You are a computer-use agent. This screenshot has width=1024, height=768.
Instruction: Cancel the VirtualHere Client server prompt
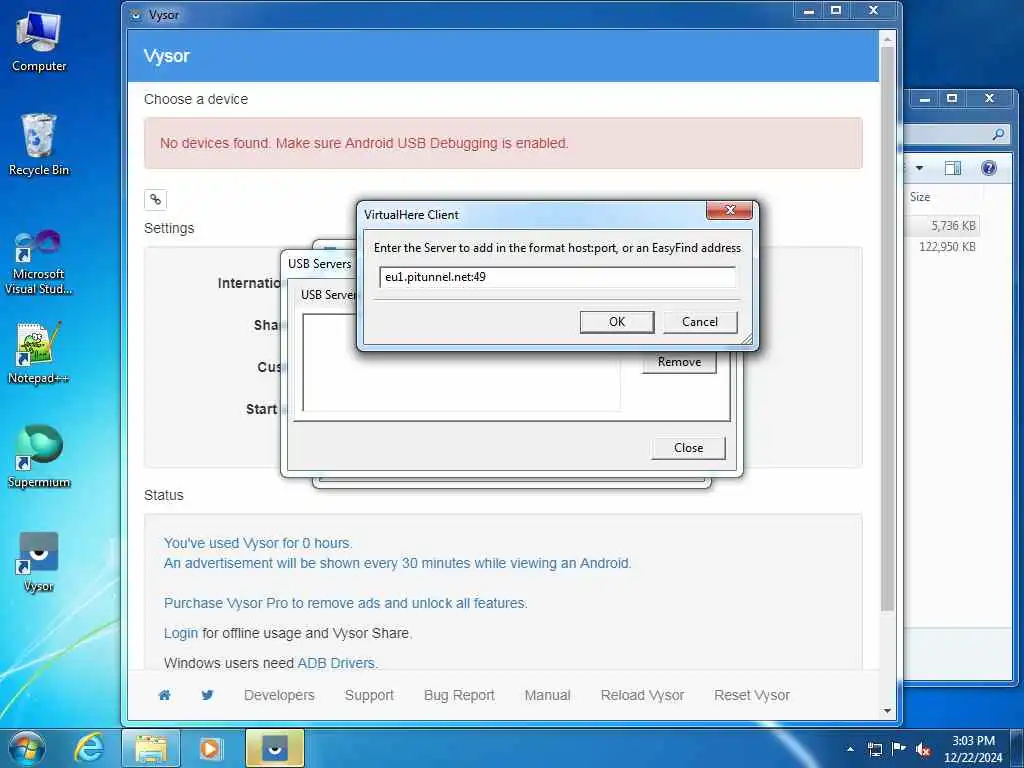[x=700, y=322]
